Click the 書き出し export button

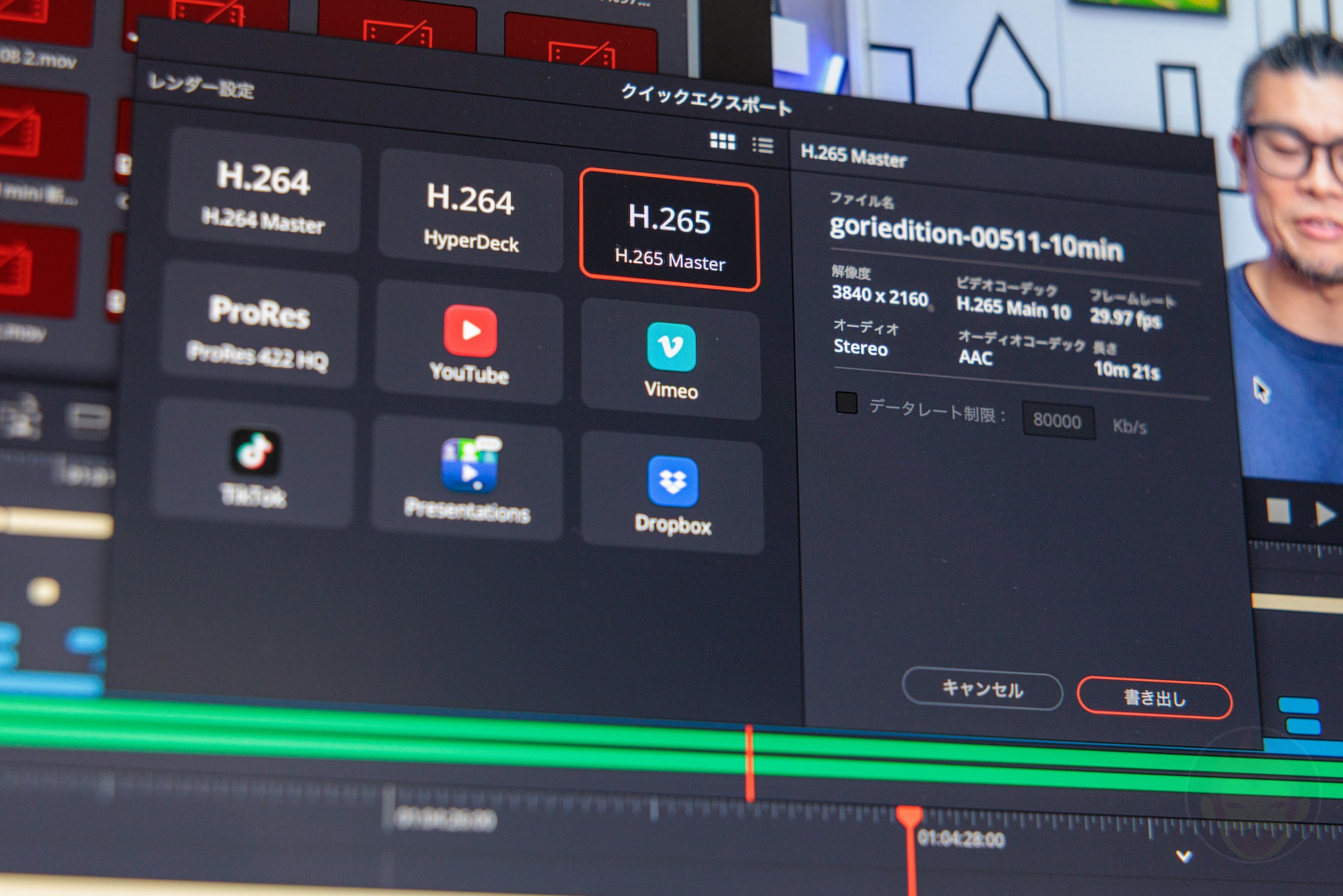tap(1154, 698)
